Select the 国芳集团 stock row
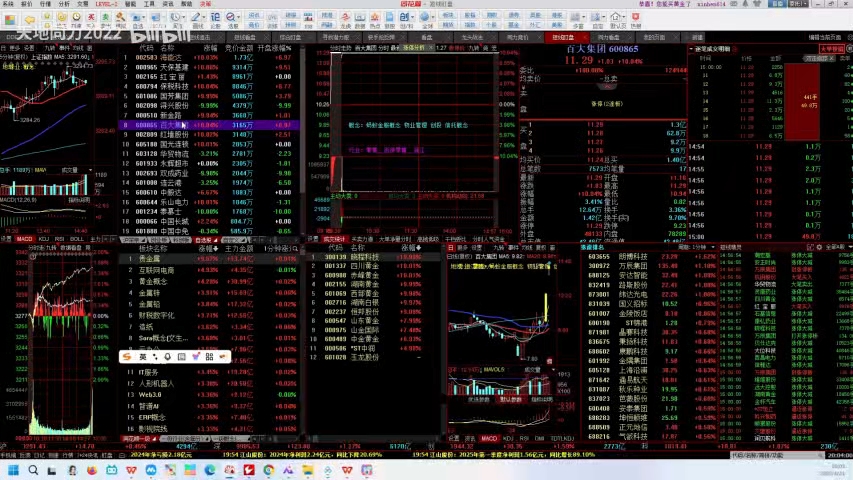This screenshot has height=480, width=853. (x=208, y=96)
